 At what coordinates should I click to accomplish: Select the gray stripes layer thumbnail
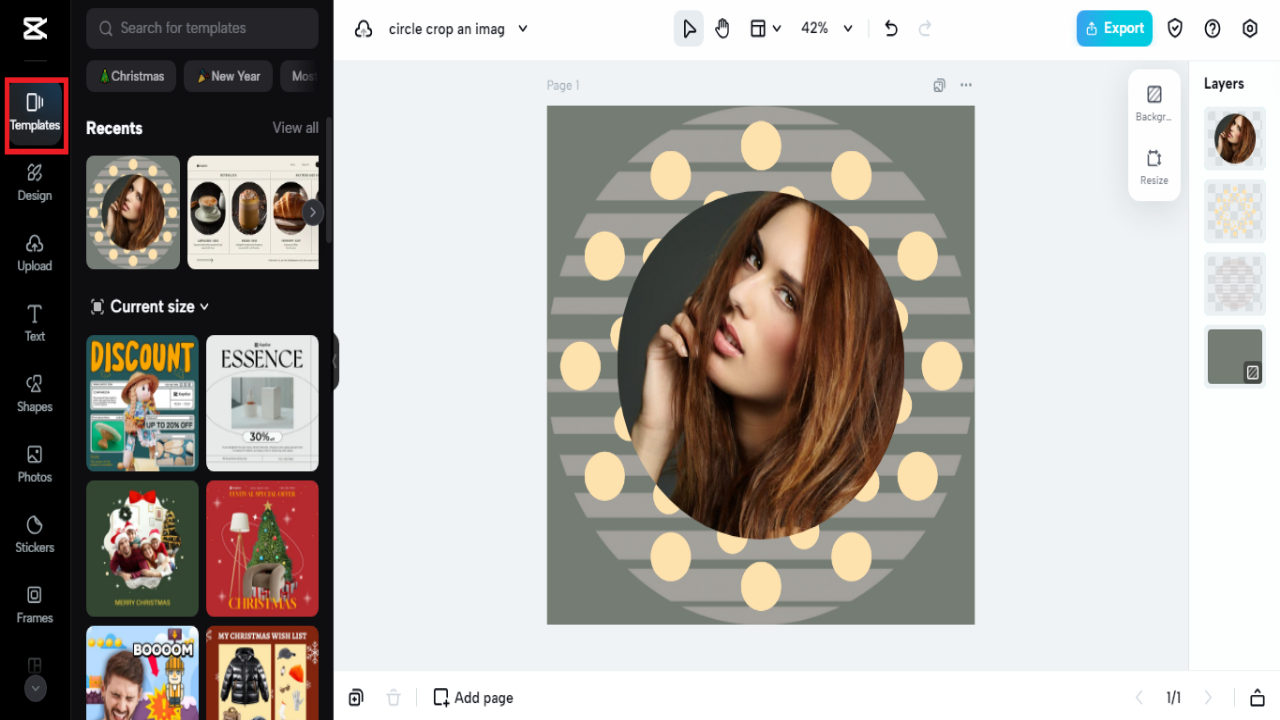[1235, 284]
